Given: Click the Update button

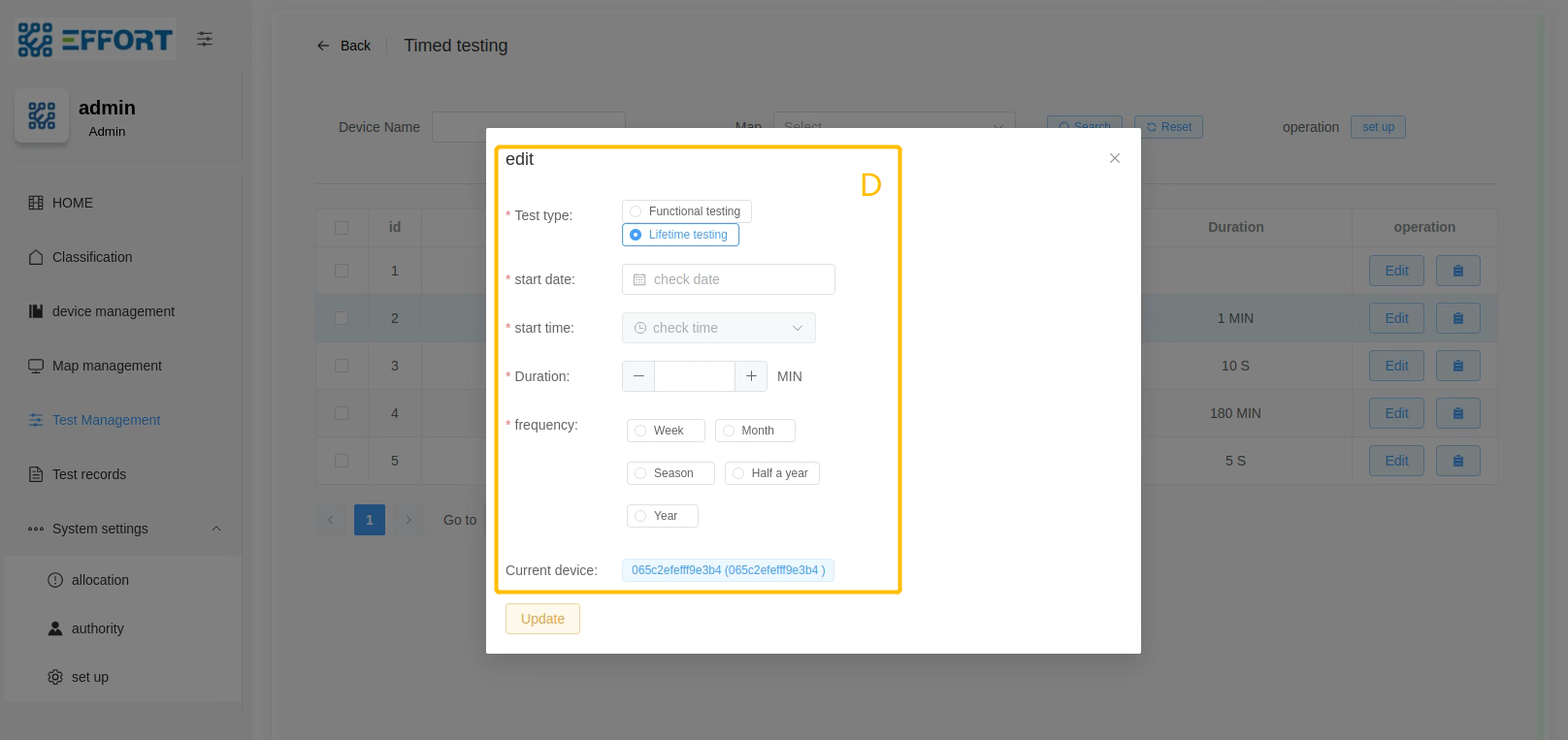Looking at the screenshot, I should pyautogui.click(x=542, y=619).
